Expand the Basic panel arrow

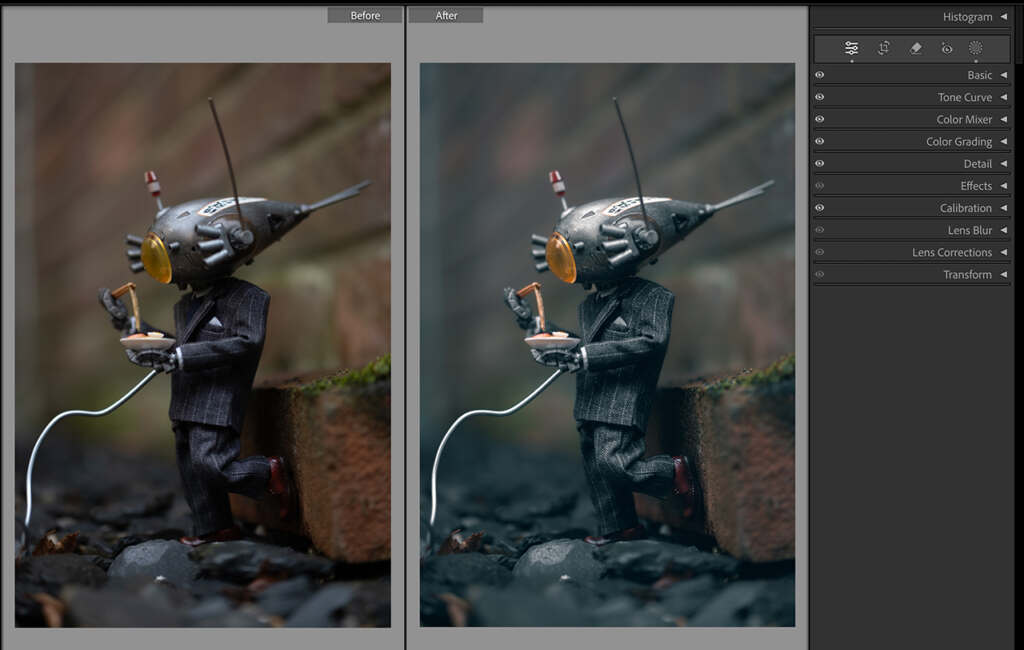click(1004, 75)
